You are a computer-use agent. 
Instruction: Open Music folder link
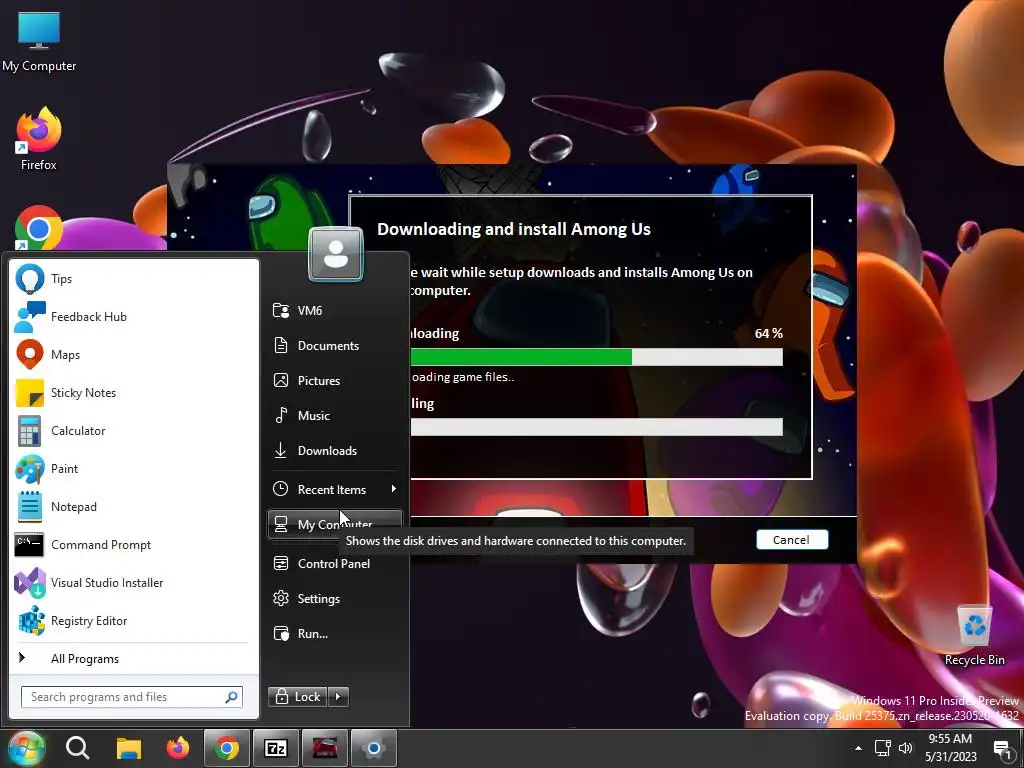coord(335,415)
